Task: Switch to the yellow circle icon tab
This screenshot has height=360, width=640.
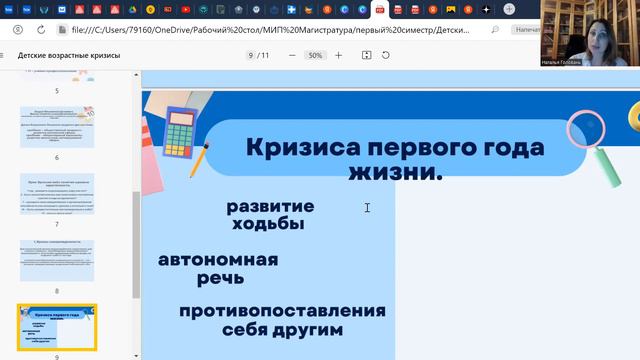Action: point(150,9)
